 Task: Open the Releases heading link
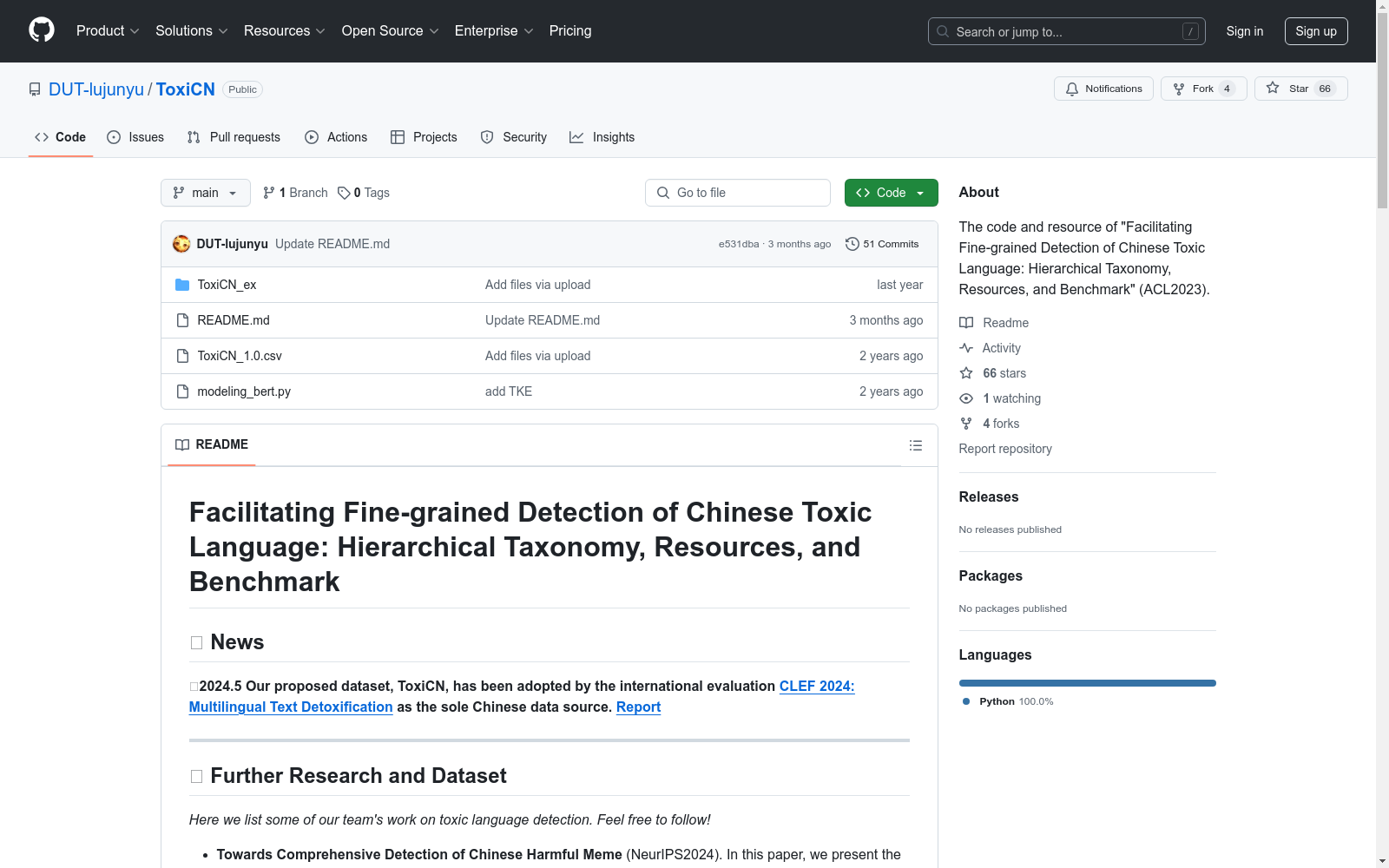click(x=989, y=496)
